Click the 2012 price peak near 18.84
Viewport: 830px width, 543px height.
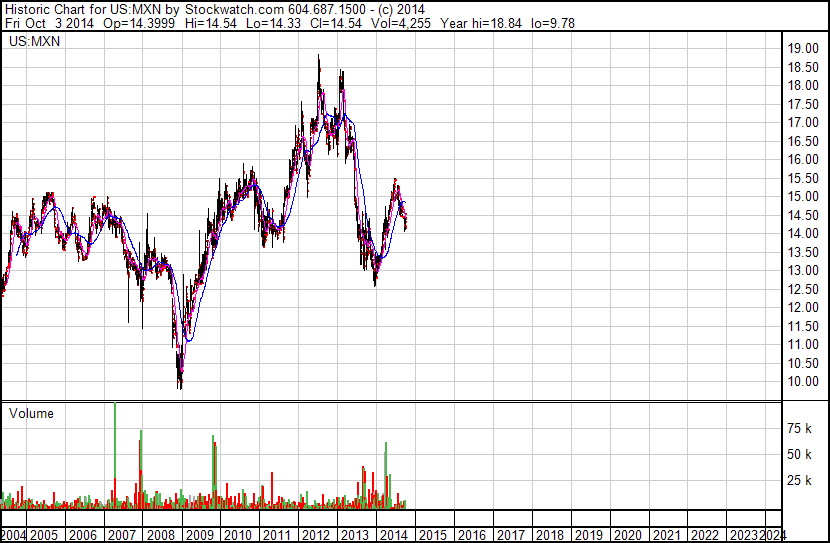pyautogui.click(x=319, y=56)
